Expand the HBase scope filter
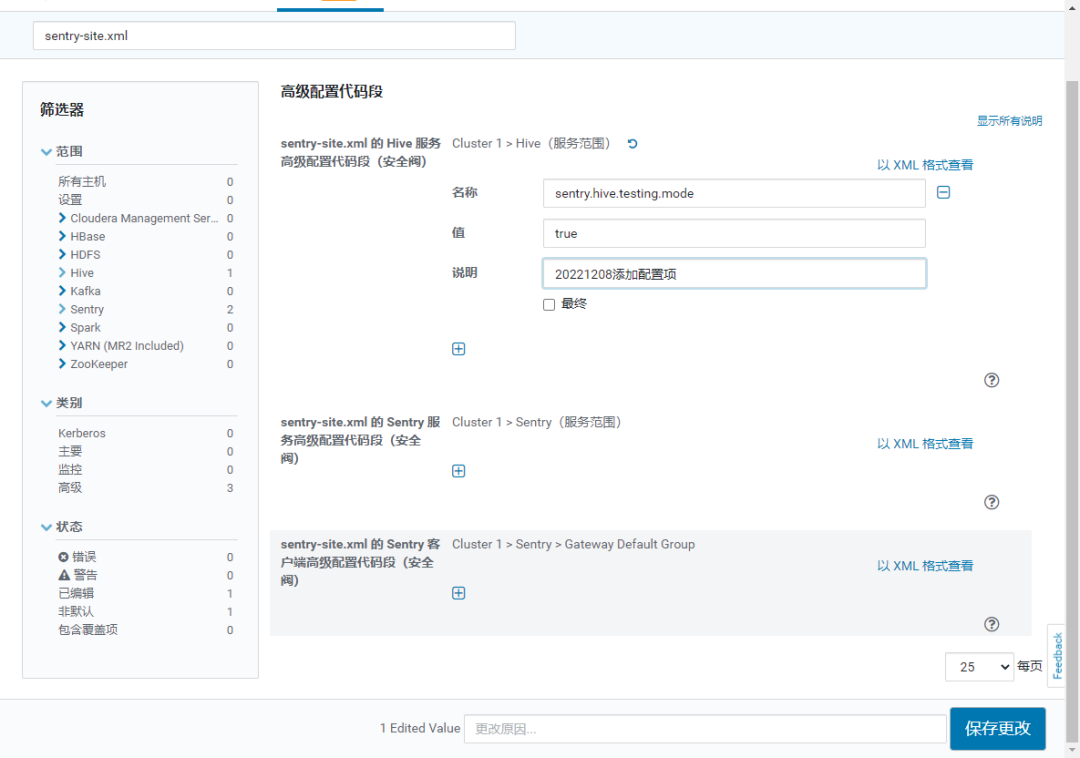The image size is (1080, 758). (62, 236)
